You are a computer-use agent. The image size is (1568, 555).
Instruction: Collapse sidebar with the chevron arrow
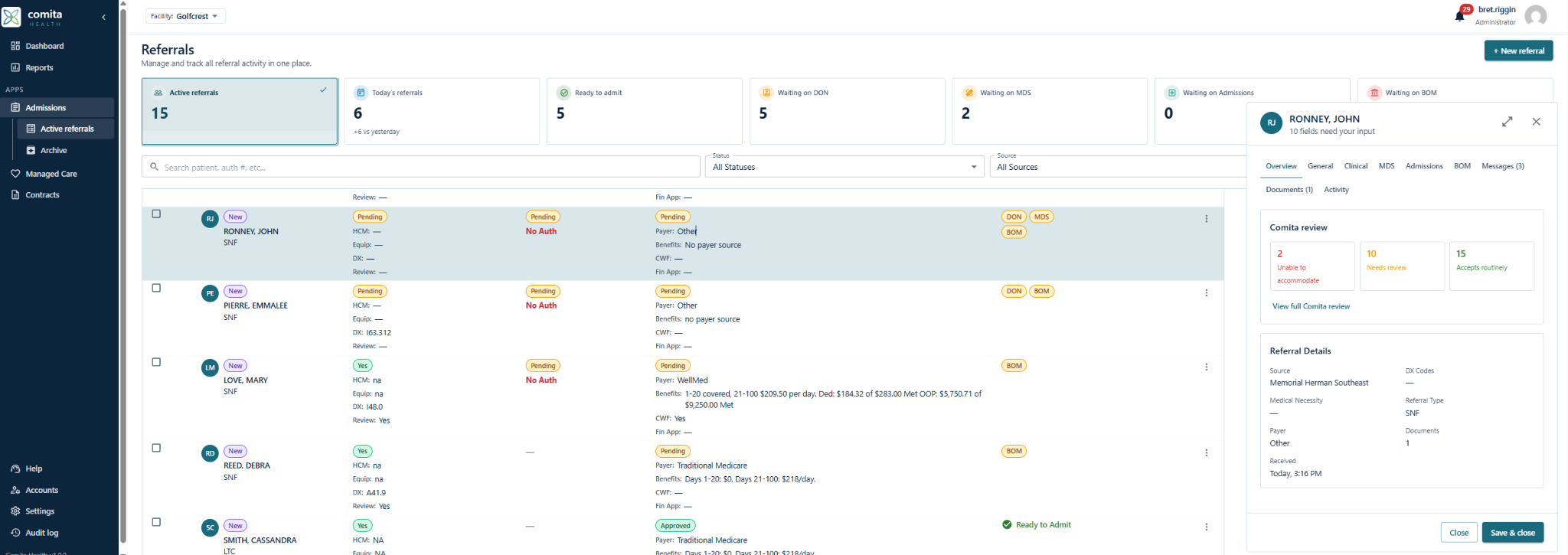103,17
